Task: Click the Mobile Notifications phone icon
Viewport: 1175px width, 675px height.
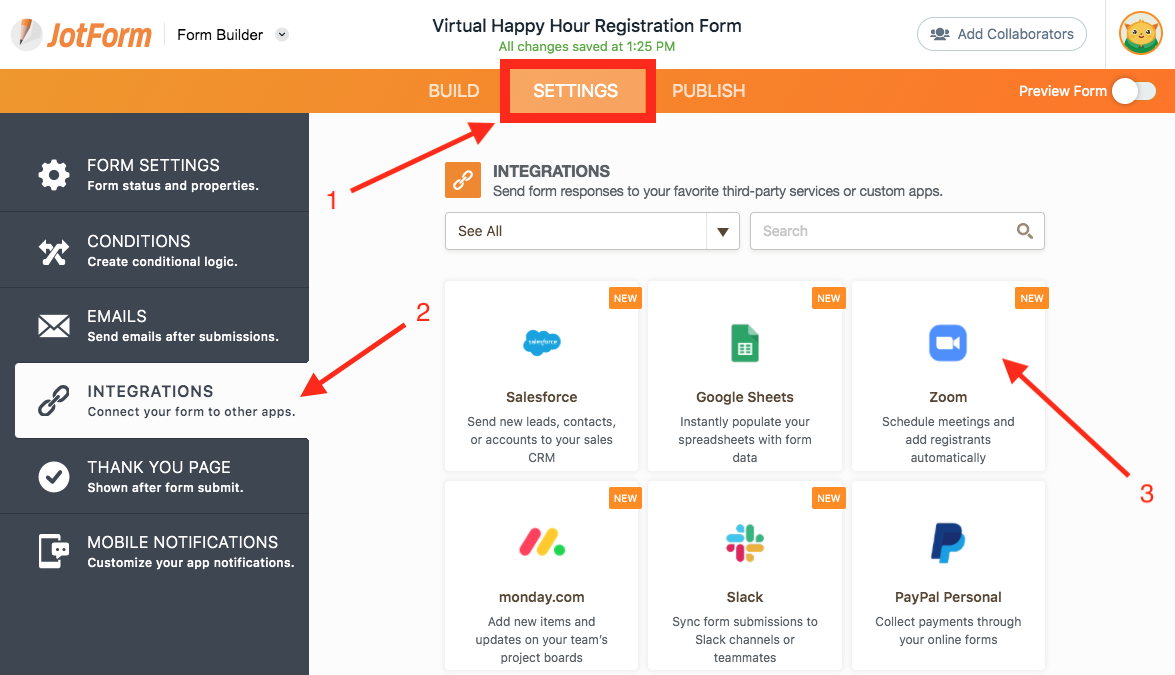Action: click(x=54, y=551)
